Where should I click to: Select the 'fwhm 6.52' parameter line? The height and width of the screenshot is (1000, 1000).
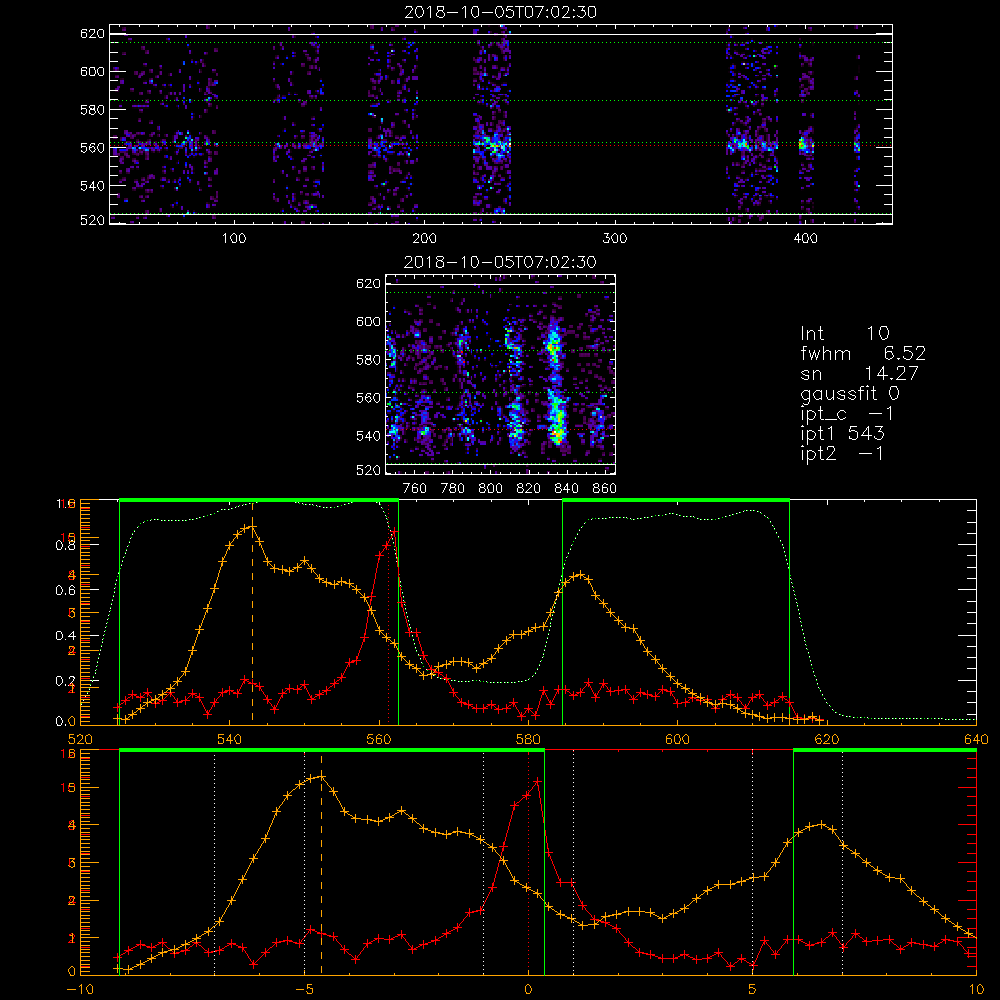point(862,353)
